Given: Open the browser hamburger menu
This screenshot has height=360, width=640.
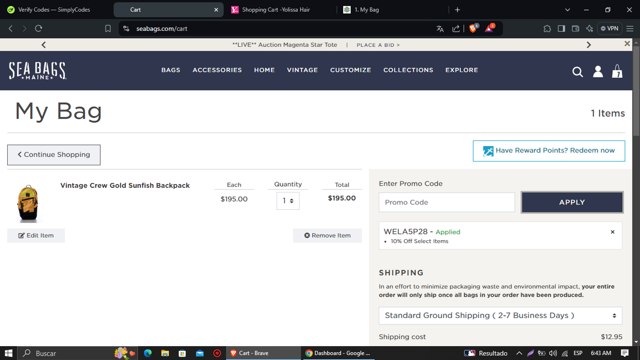Looking at the screenshot, I should pyautogui.click(x=630, y=29).
